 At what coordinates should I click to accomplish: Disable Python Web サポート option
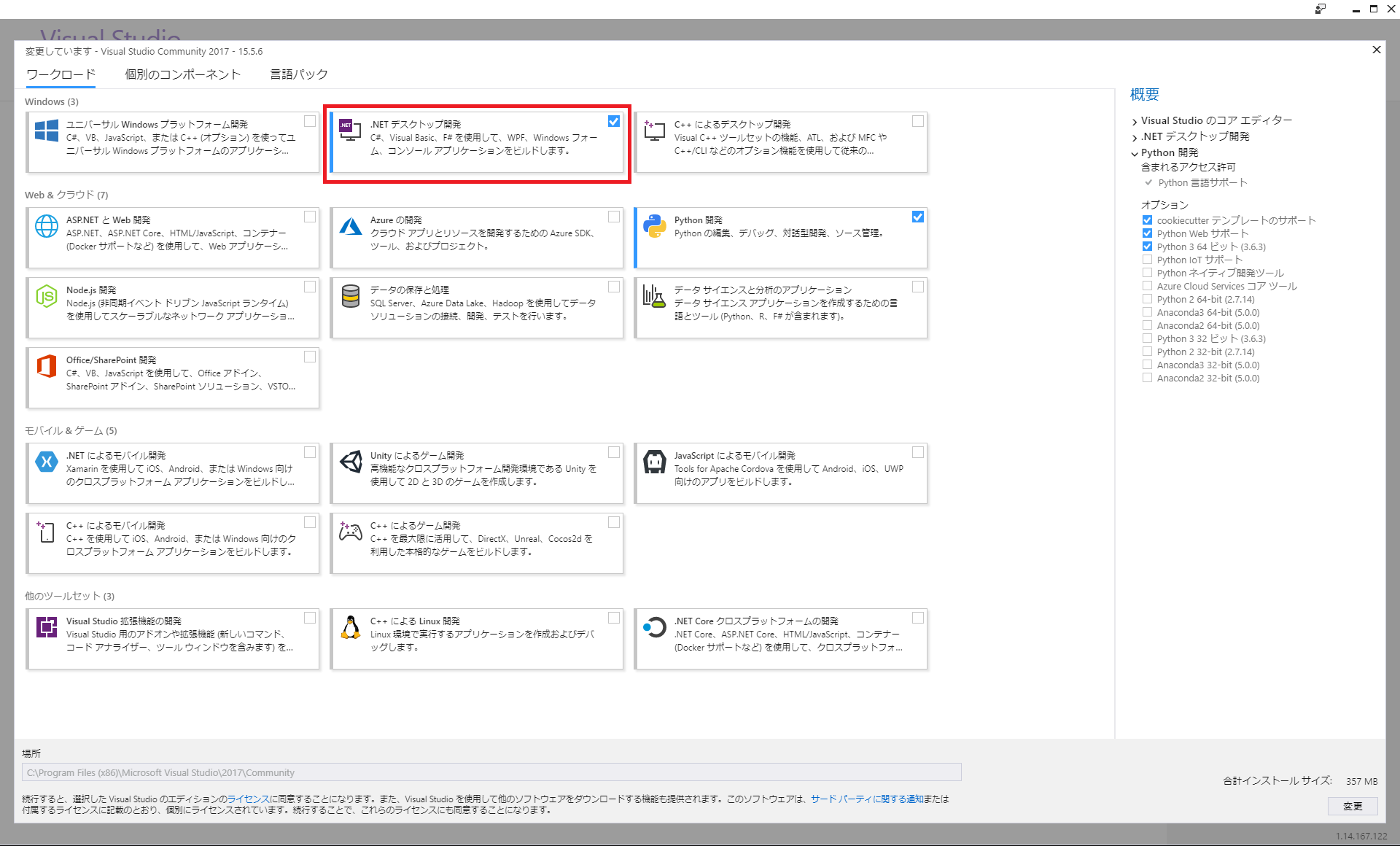[1147, 233]
